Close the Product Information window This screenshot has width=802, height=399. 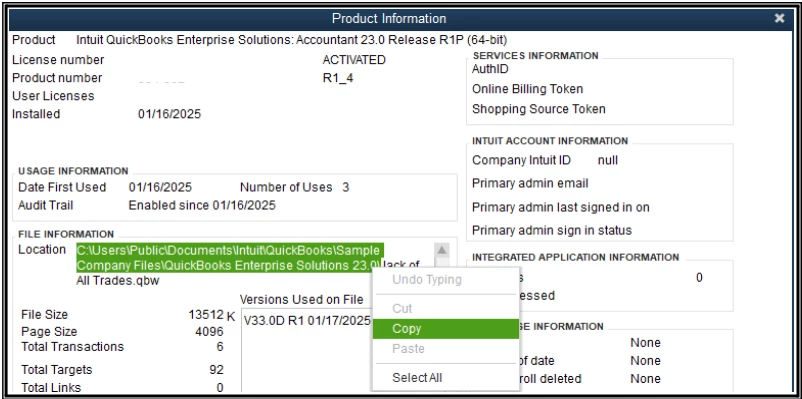(779, 18)
